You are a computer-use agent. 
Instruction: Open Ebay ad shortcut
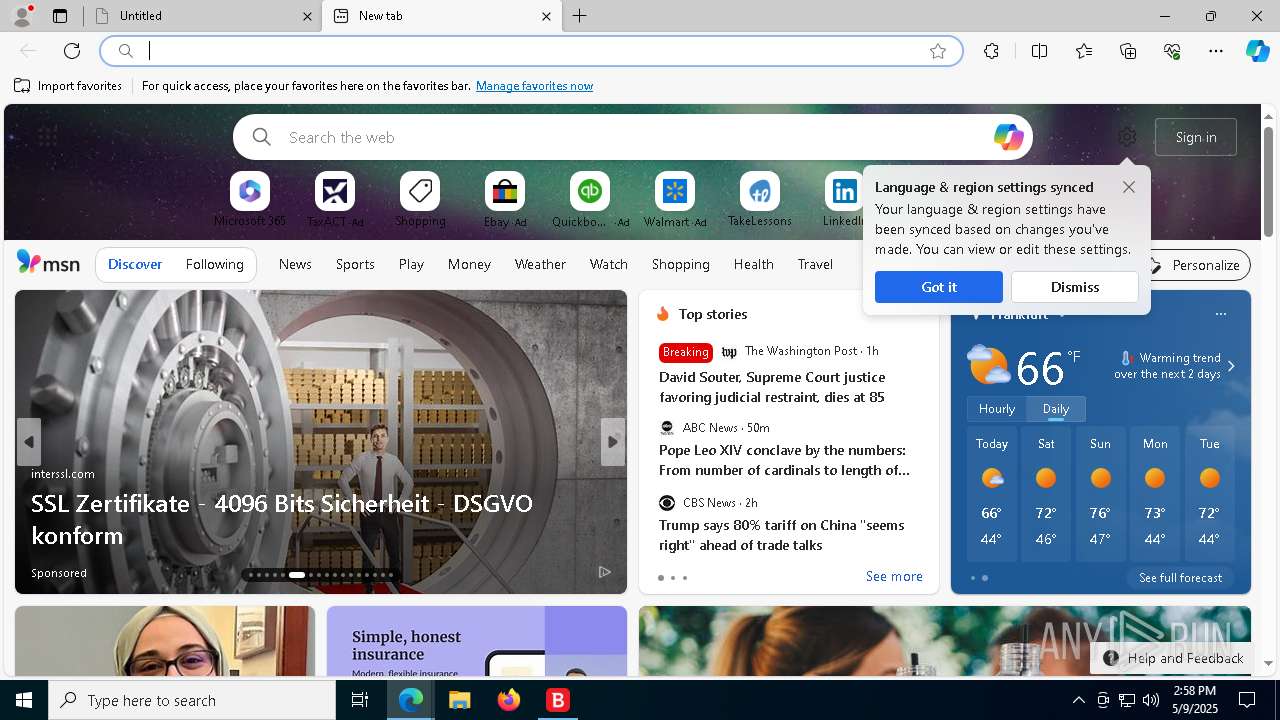click(505, 200)
